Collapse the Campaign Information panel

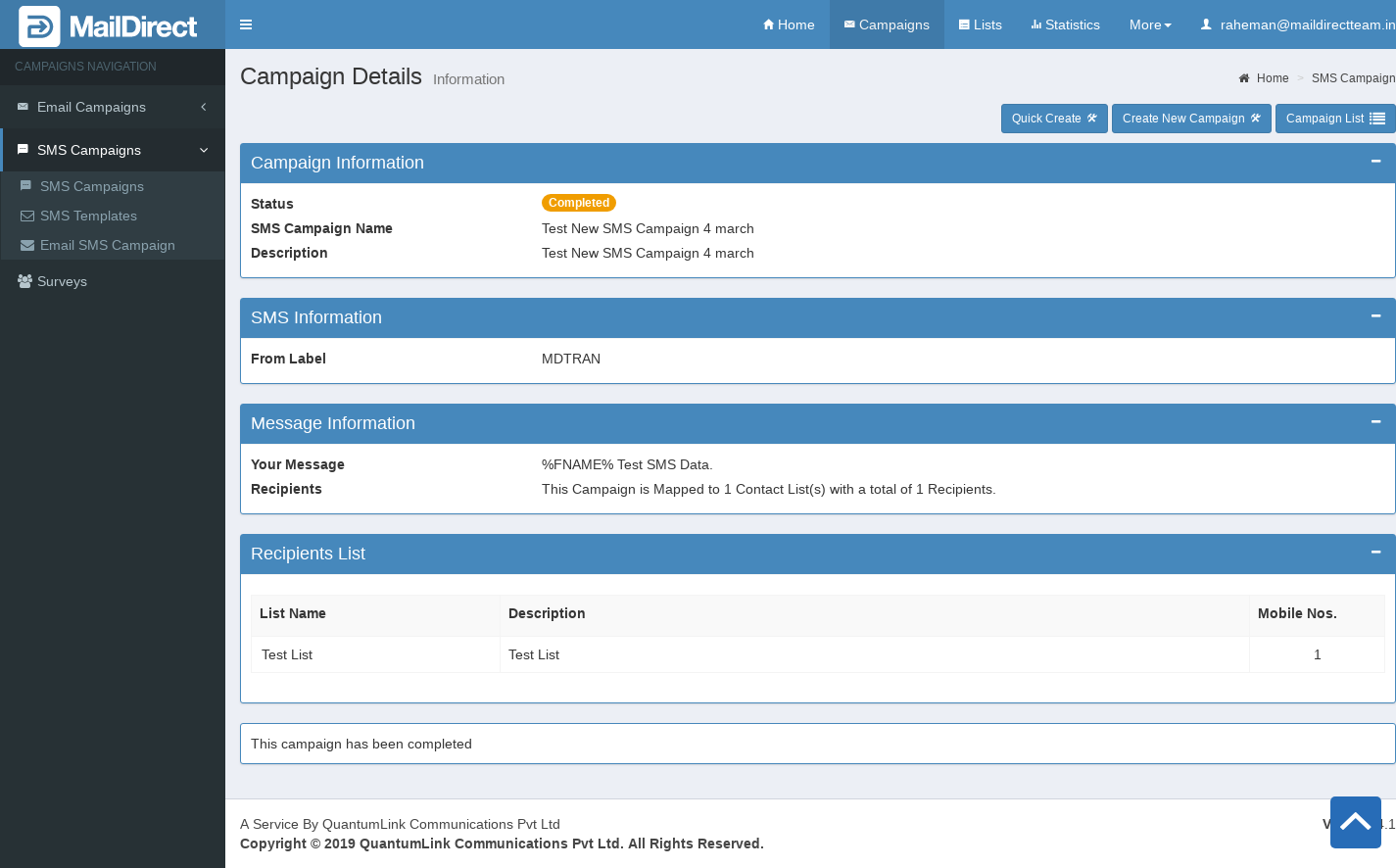[1375, 161]
